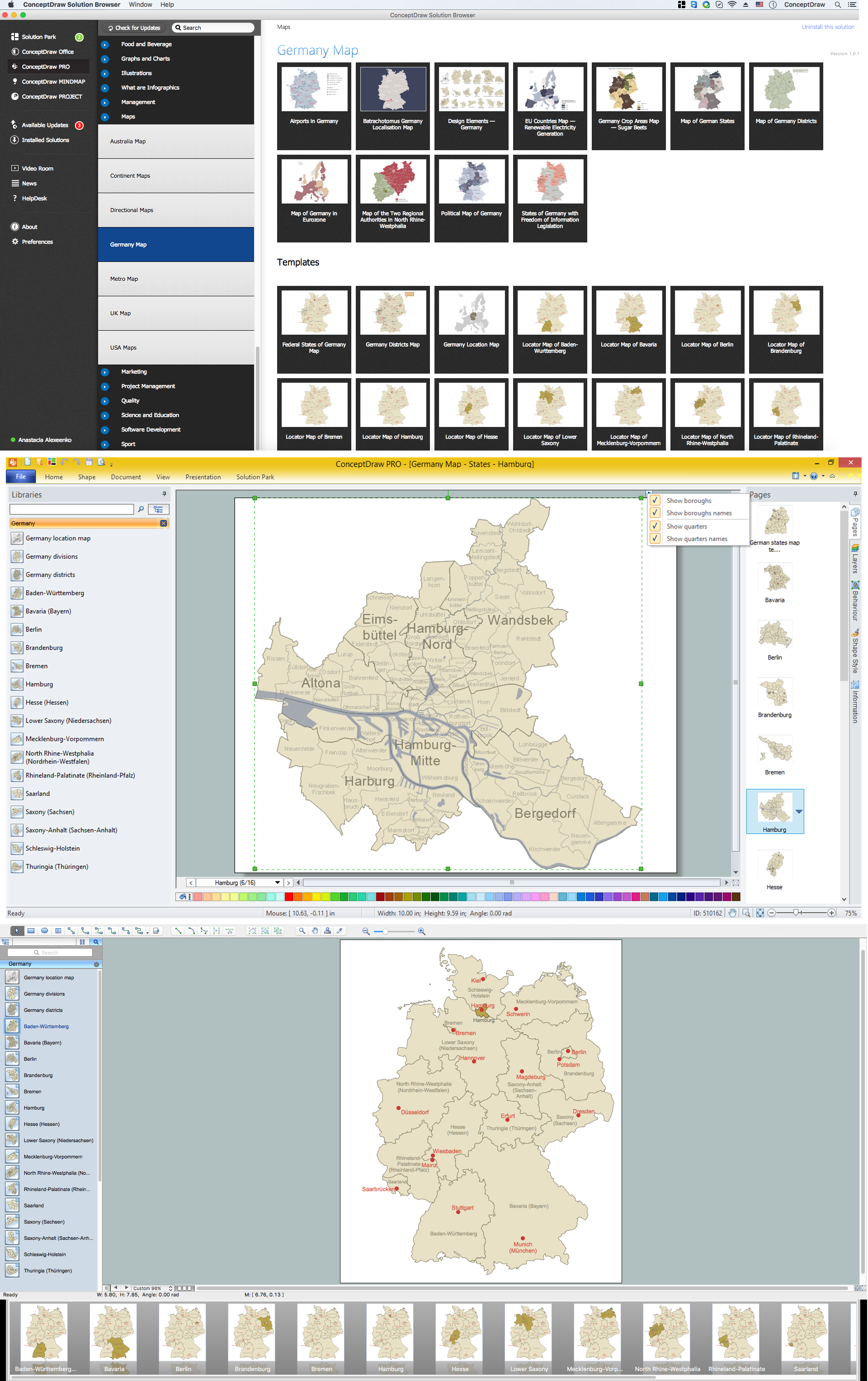
Task: Pin the Pages panel
Action: 855,494
